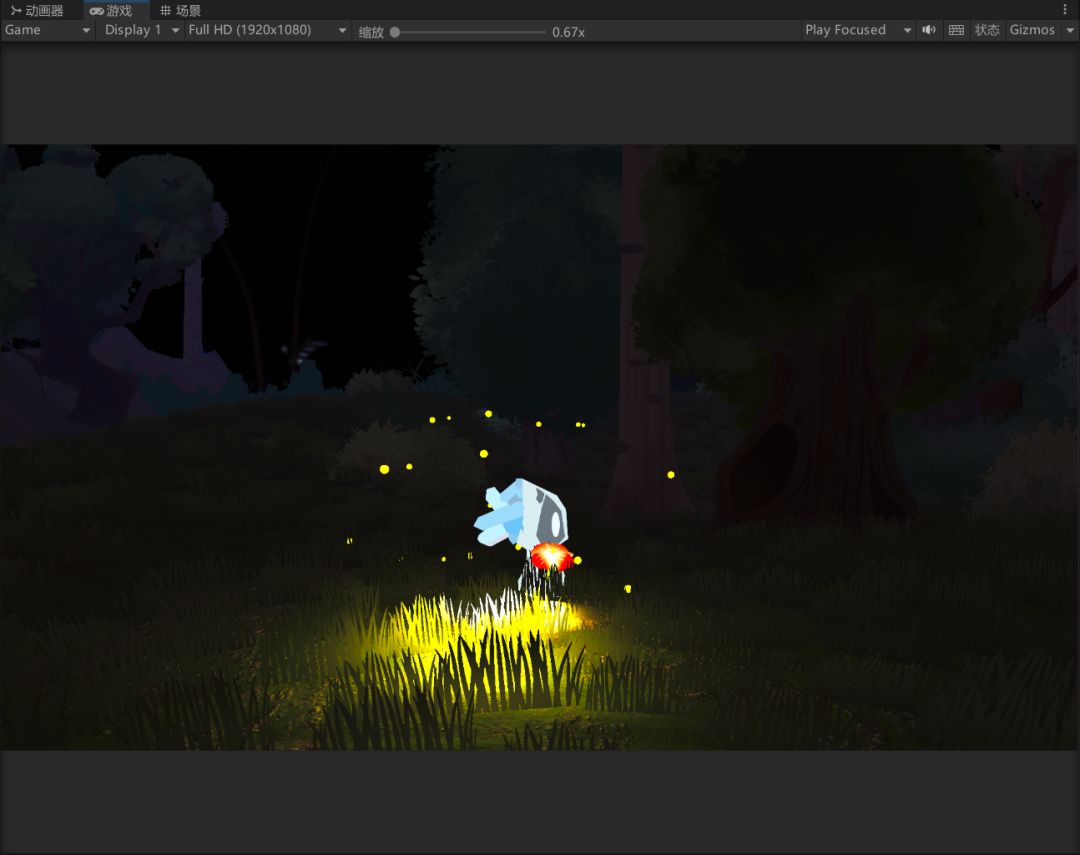This screenshot has width=1080, height=855.
Task: Open the Play Focused dropdown
Action: point(858,30)
